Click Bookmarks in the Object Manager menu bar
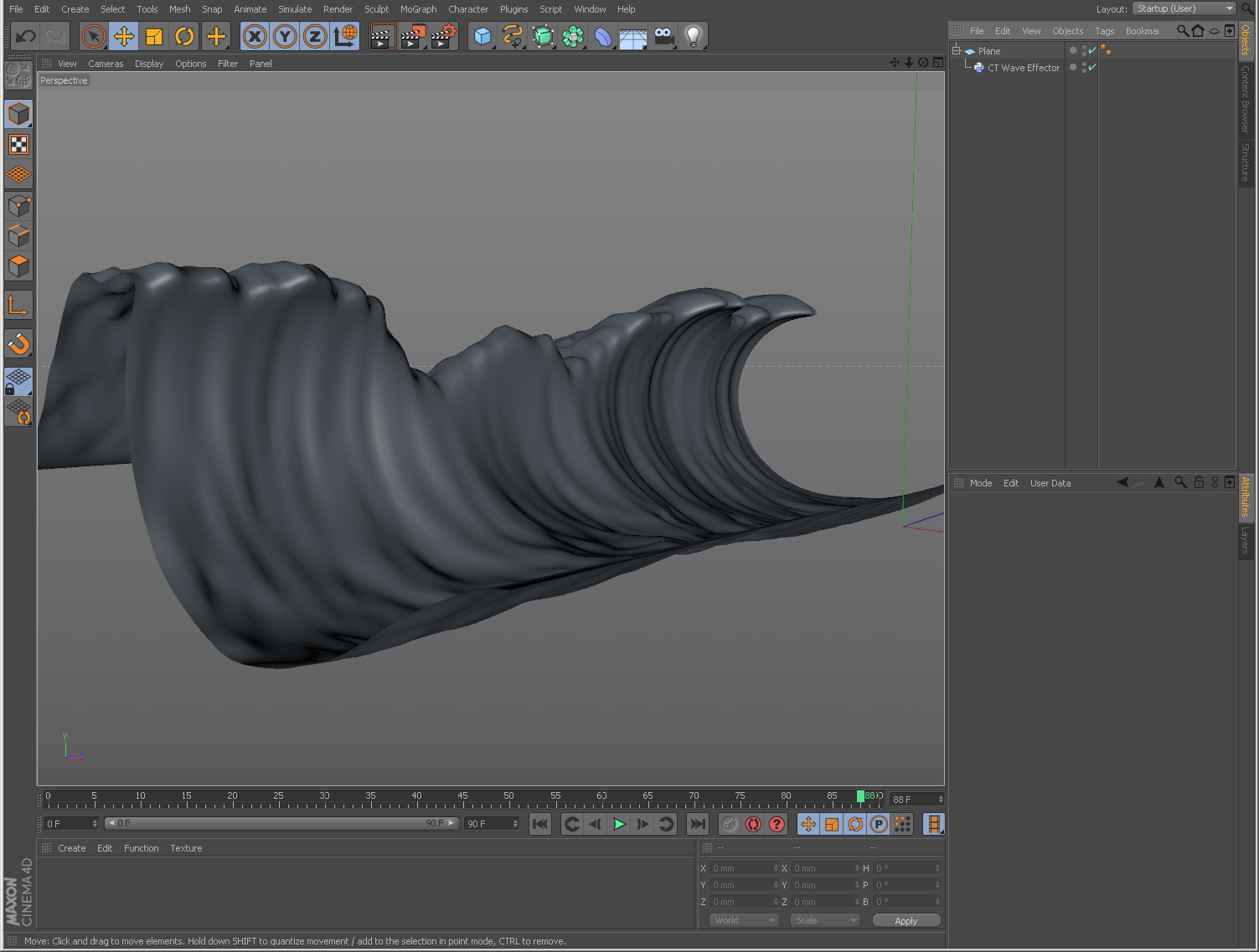 1143,30
